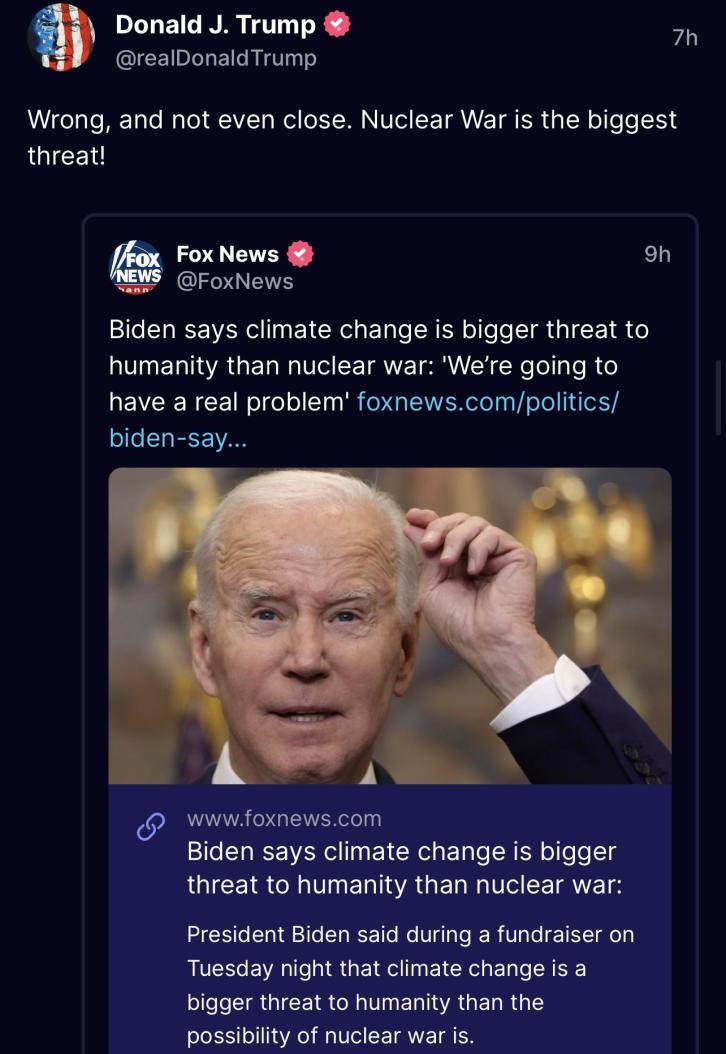Click the 'Wrong, and not even close' post text
The height and width of the screenshot is (1054, 726).
[351, 138]
